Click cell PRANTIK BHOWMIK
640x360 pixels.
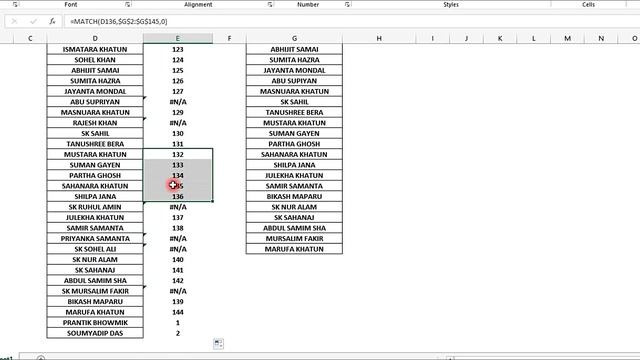tap(95, 322)
